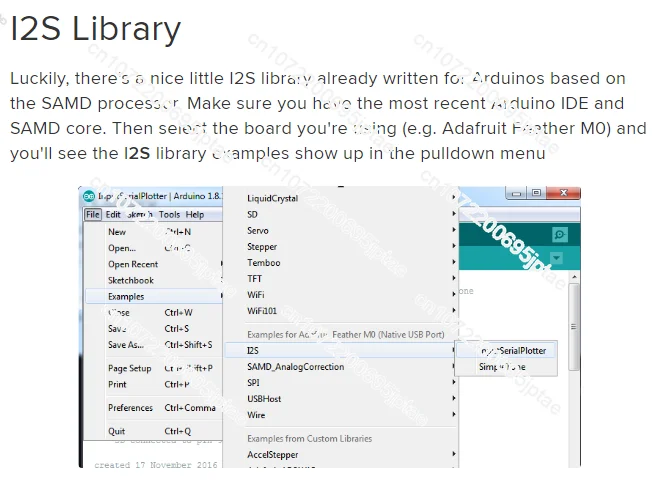Select the Examples menu entry
Screen dimensions: 659x493
(x=153, y=296)
